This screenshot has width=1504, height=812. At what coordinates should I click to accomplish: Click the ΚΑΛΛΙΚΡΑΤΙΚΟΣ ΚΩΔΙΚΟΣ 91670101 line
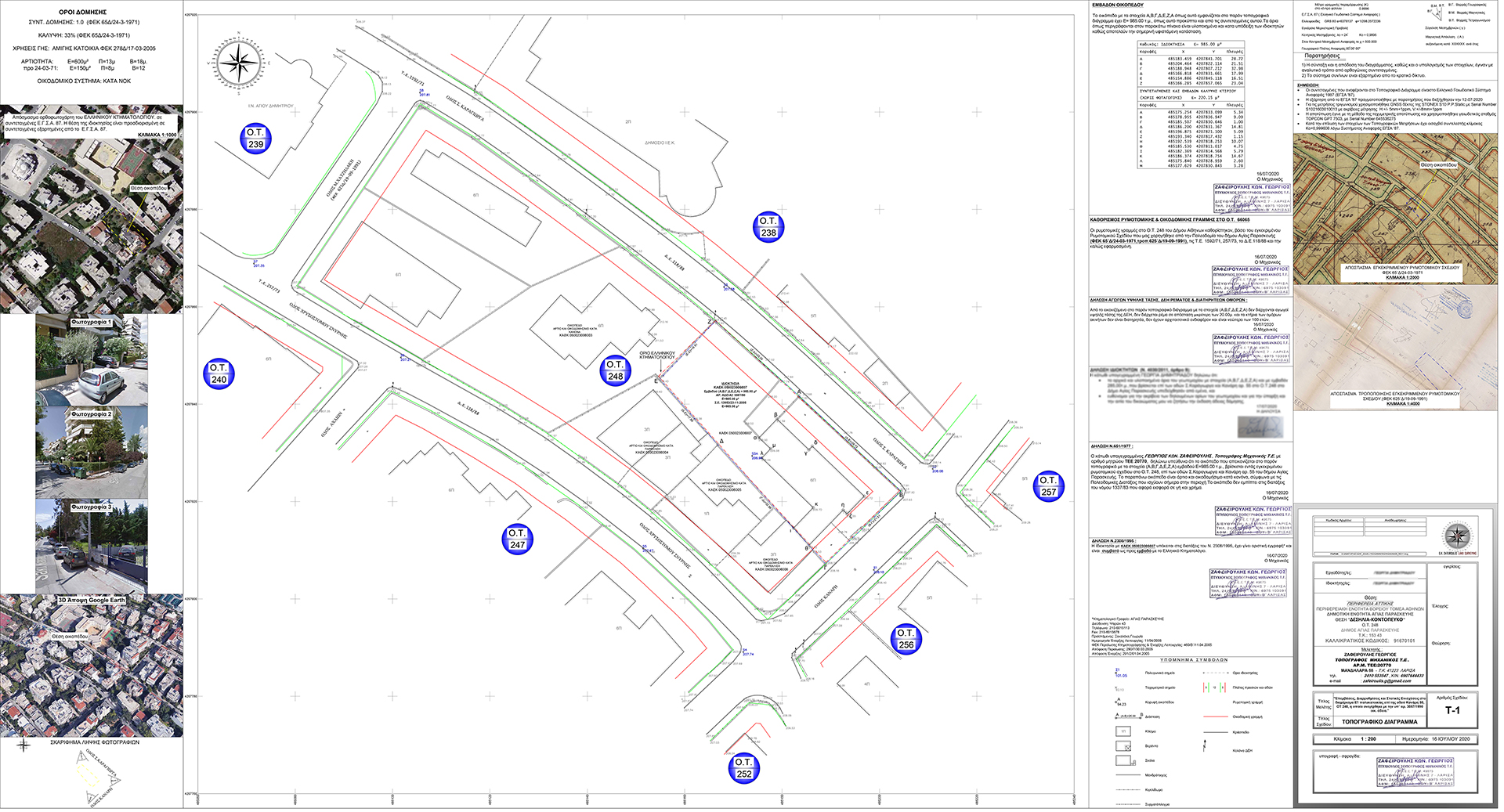(1370, 641)
